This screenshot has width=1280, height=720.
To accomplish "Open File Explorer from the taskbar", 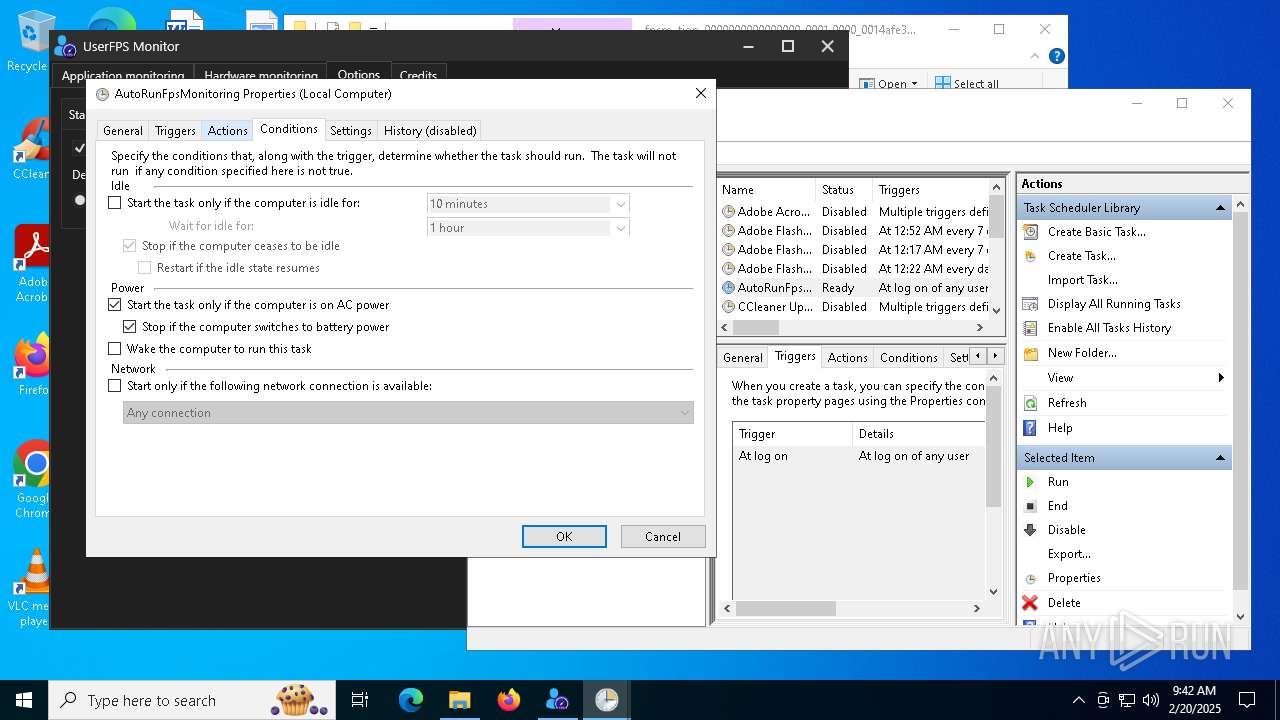I will pyautogui.click(x=459, y=700).
